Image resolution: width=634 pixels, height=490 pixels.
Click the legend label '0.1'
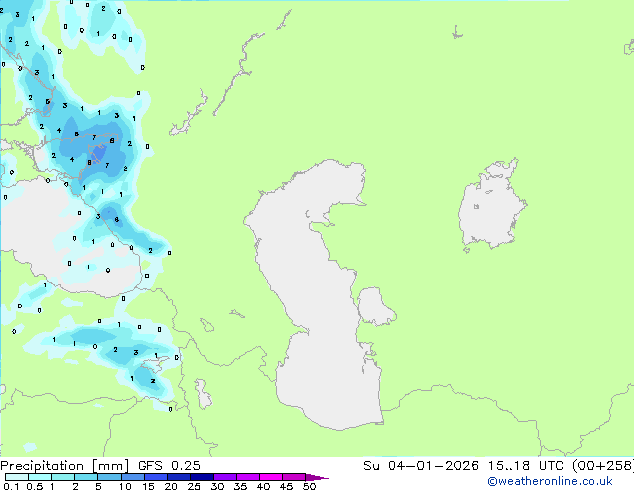point(11,486)
